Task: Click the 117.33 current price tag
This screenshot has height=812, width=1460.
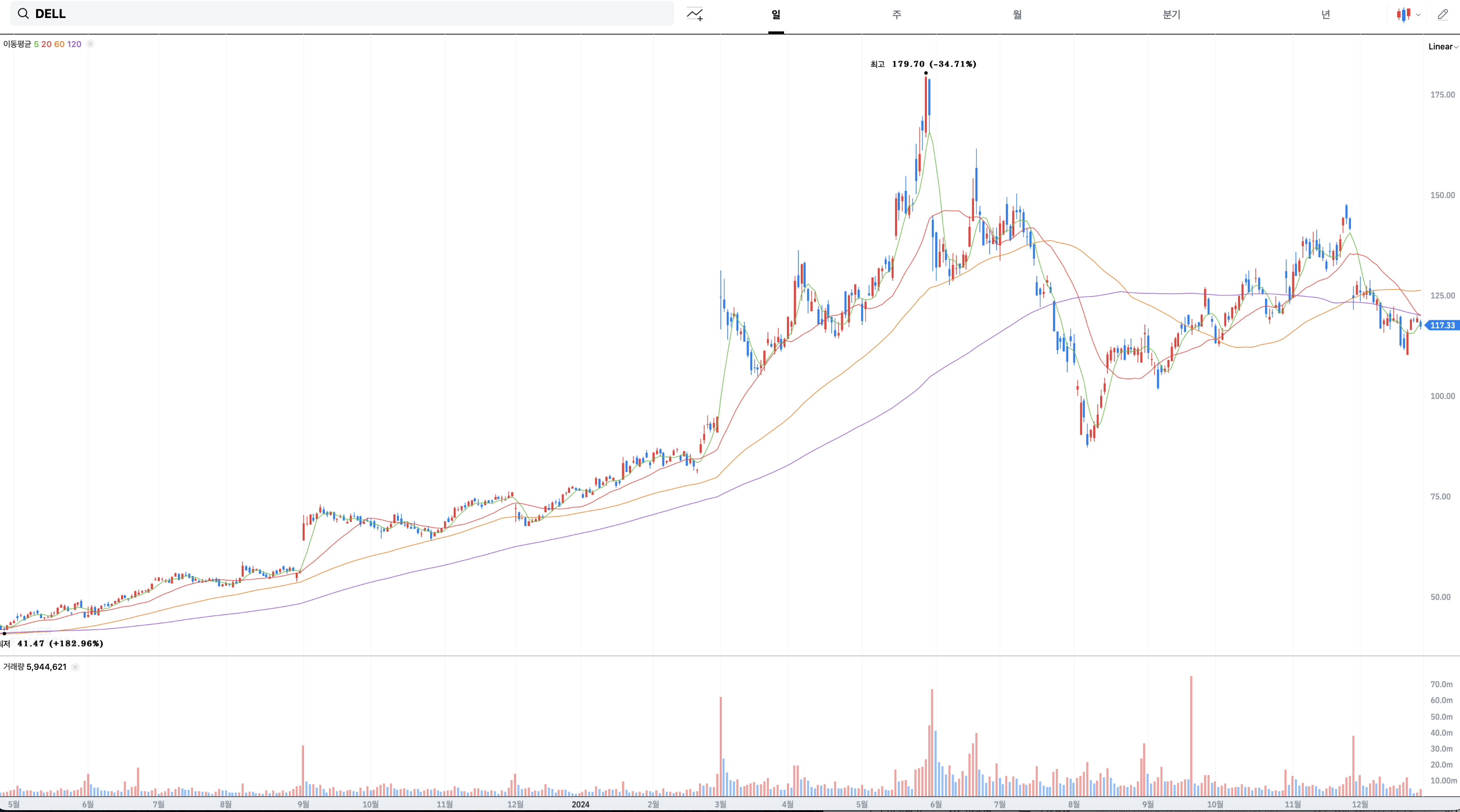Action: tap(1442, 325)
